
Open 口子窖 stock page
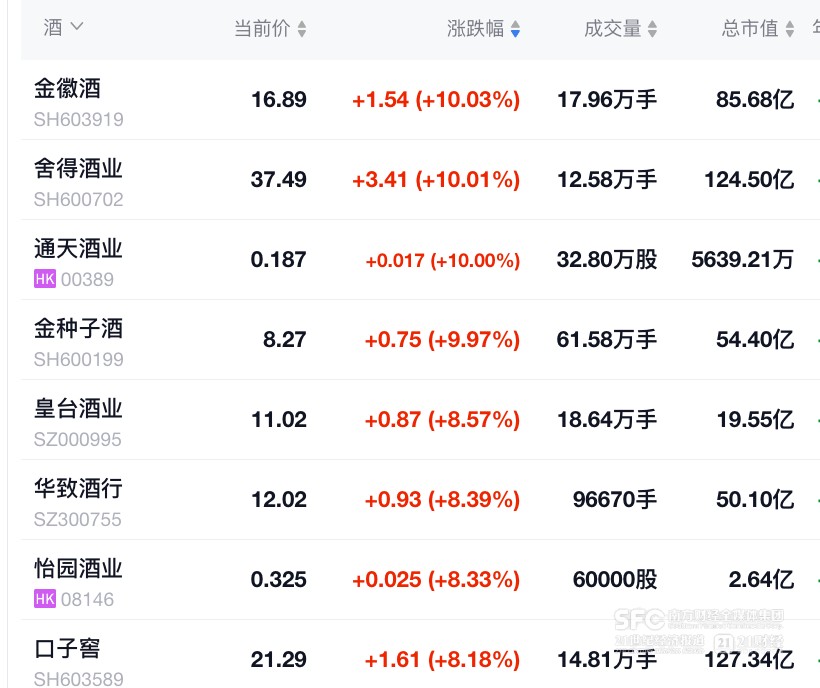(67, 648)
